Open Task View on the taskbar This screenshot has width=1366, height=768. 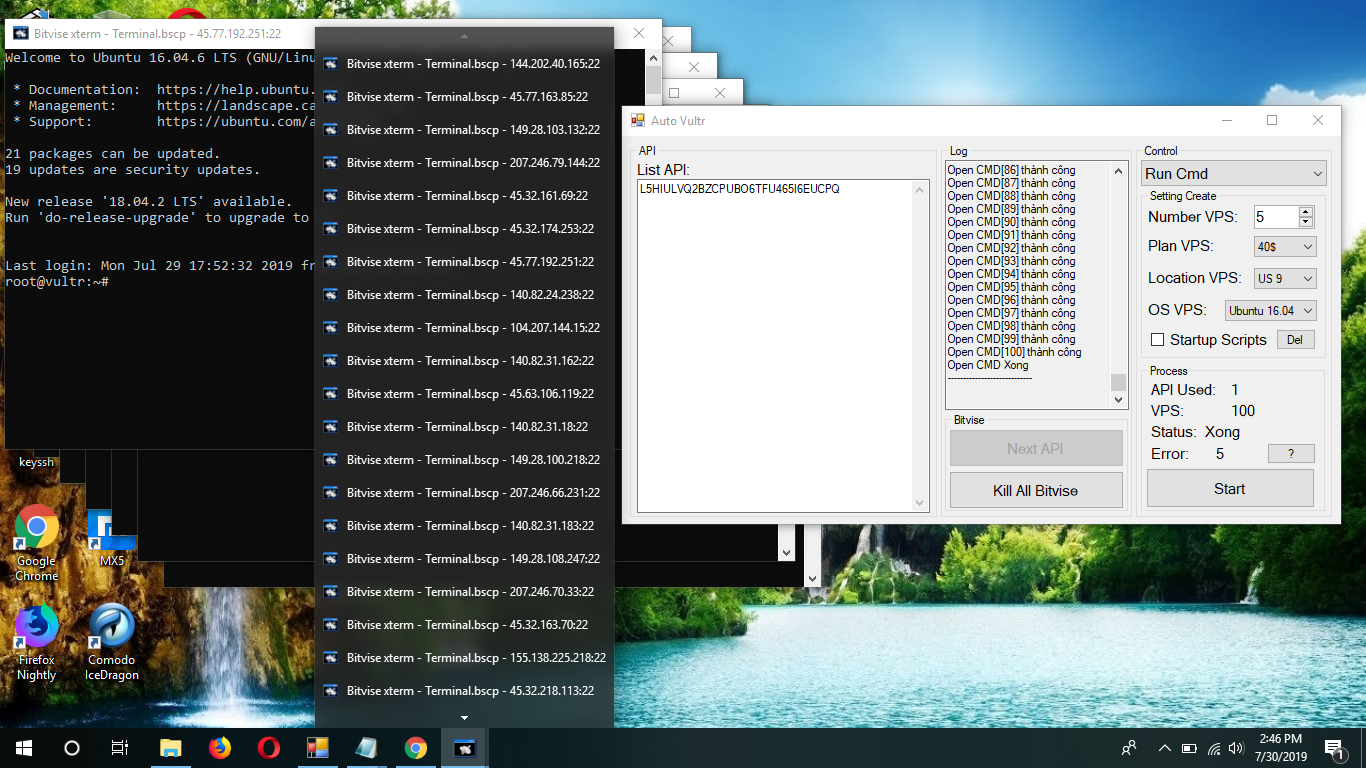120,748
